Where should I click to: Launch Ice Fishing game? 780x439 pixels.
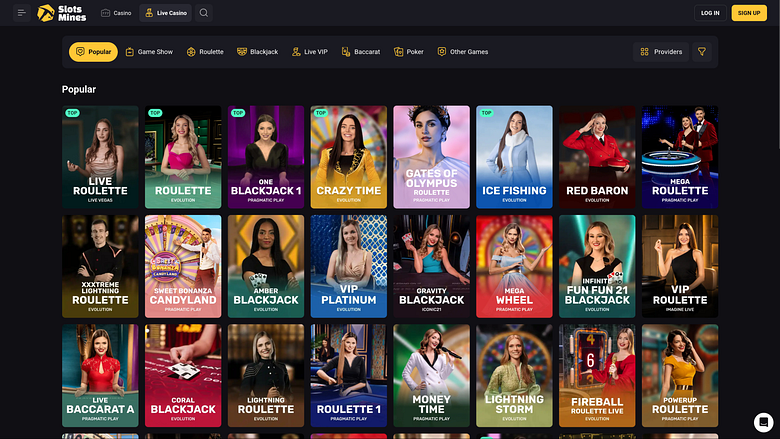click(x=514, y=157)
